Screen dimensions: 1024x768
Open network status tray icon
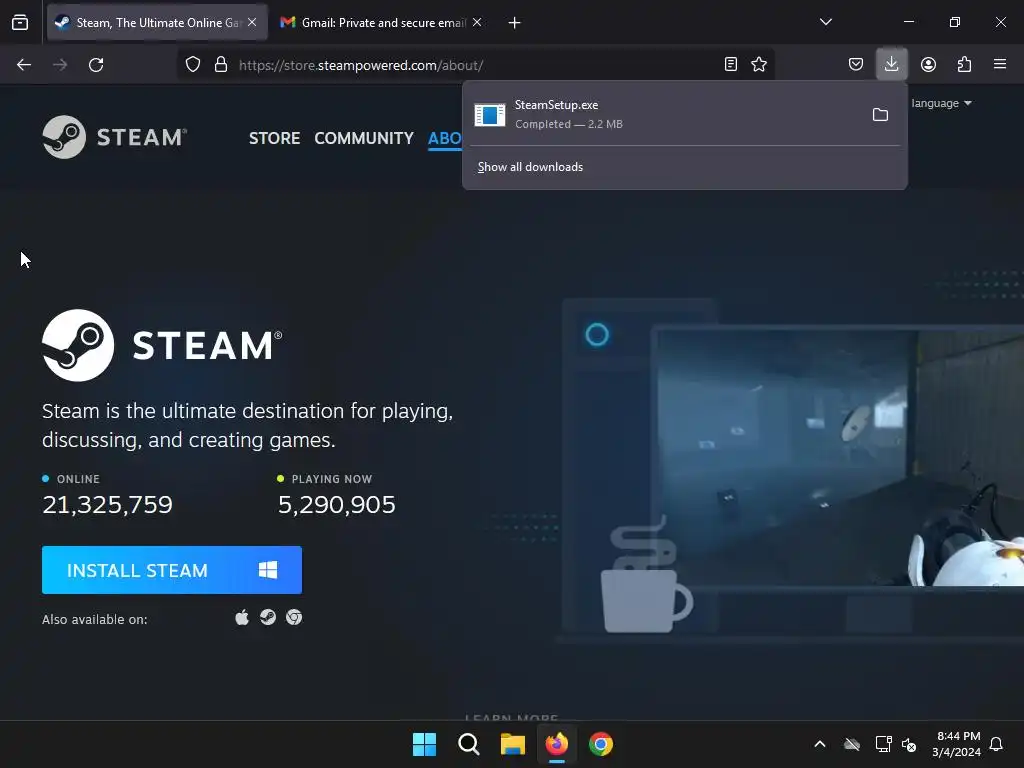[883, 744]
